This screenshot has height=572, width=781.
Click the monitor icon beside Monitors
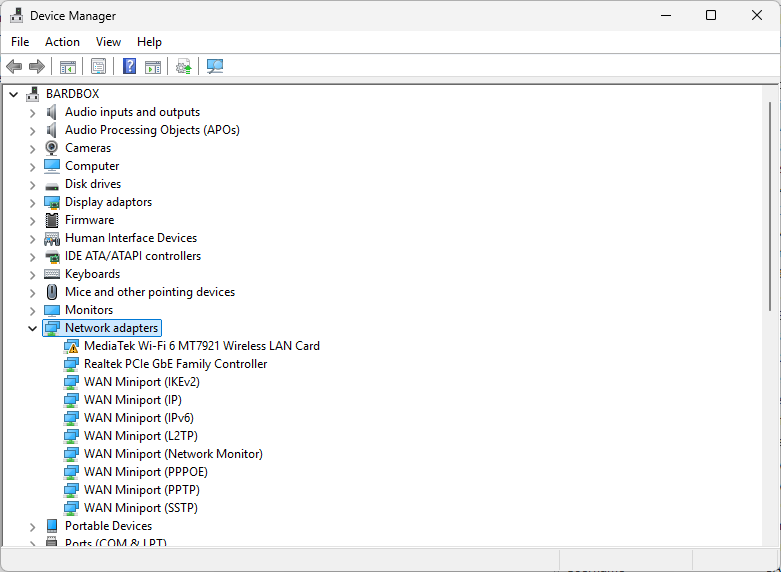point(52,310)
